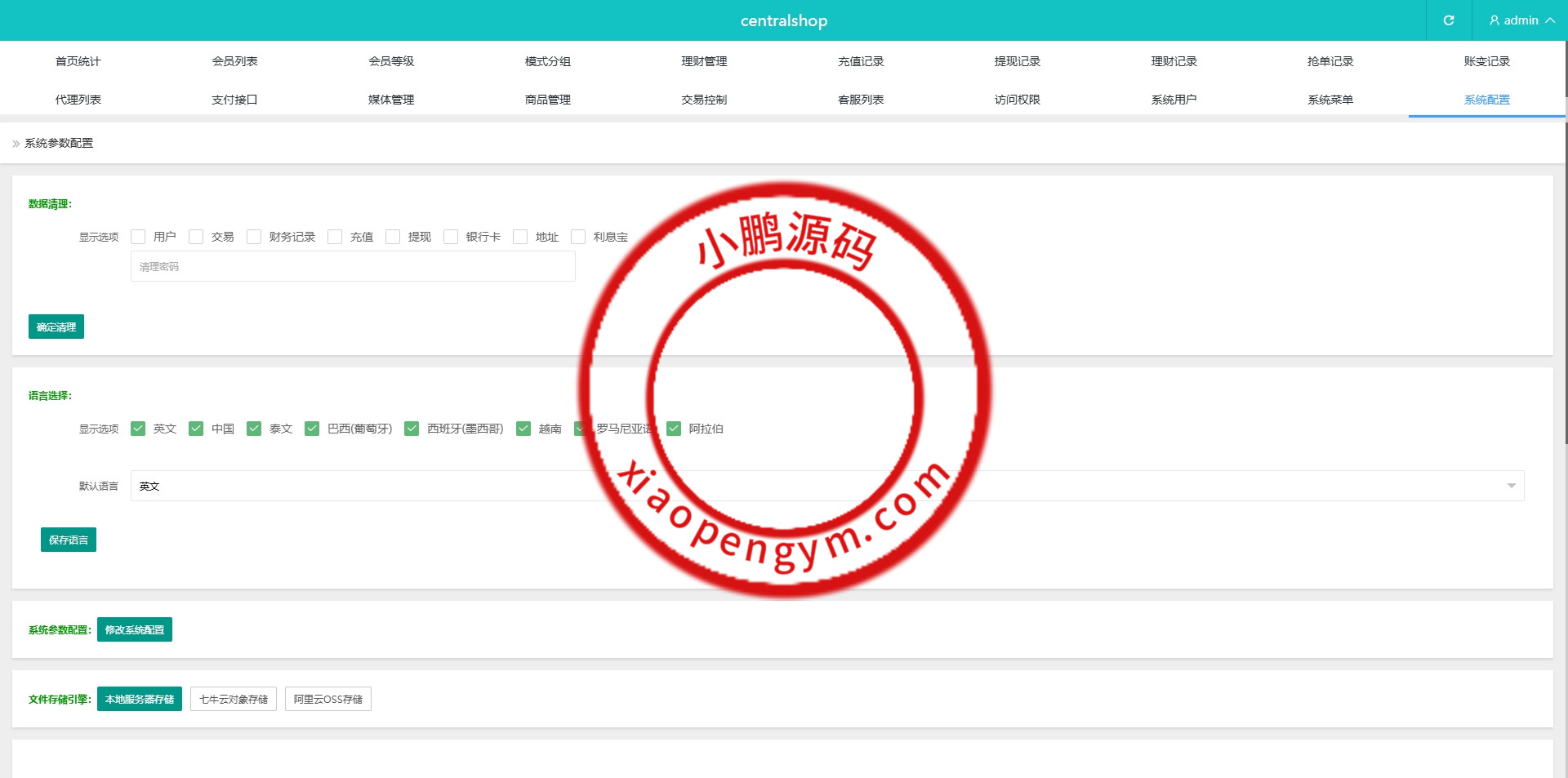Open the 会员列表 menu tab

click(234, 61)
